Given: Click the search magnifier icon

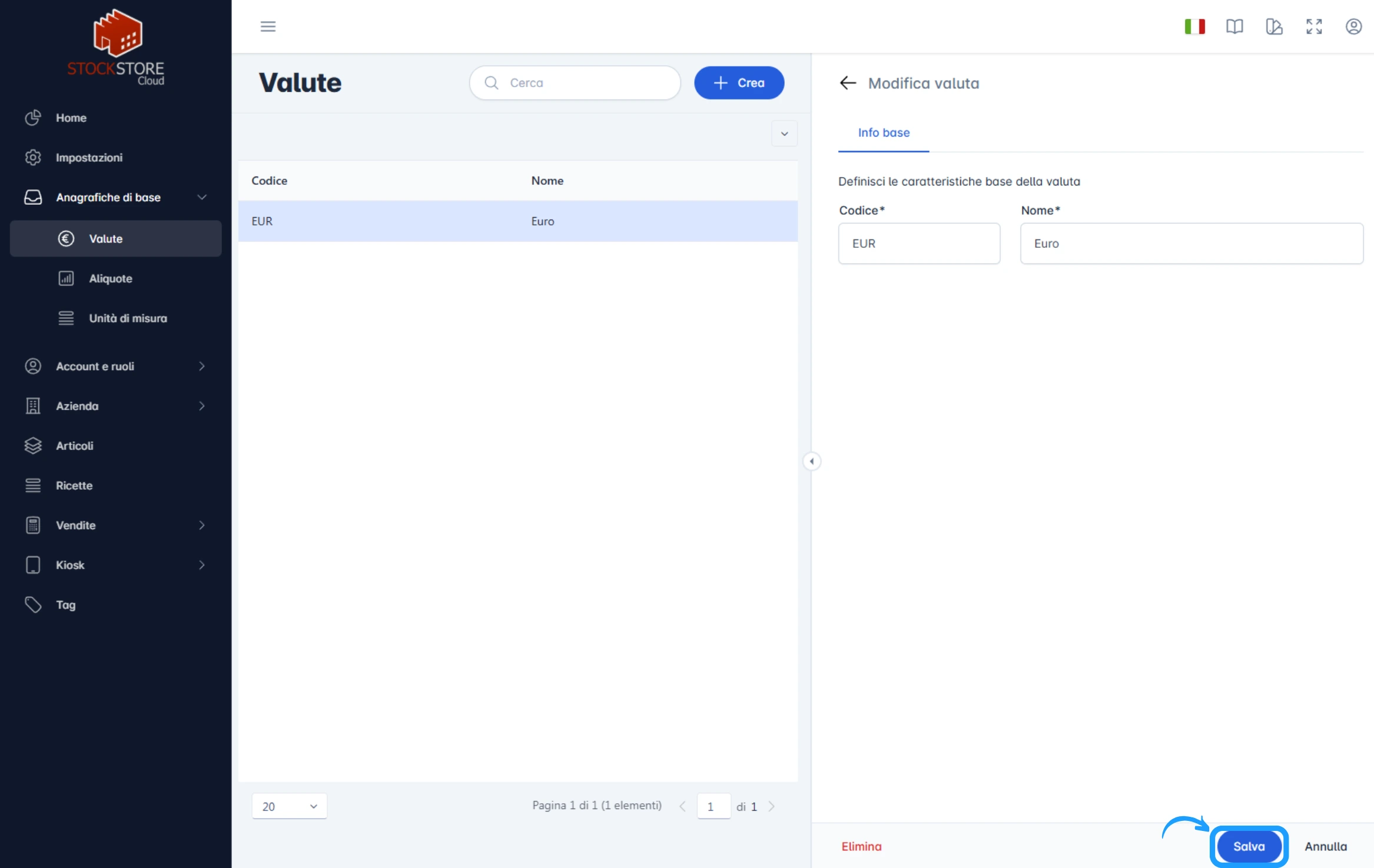Looking at the screenshot, I should pos(492,83).
